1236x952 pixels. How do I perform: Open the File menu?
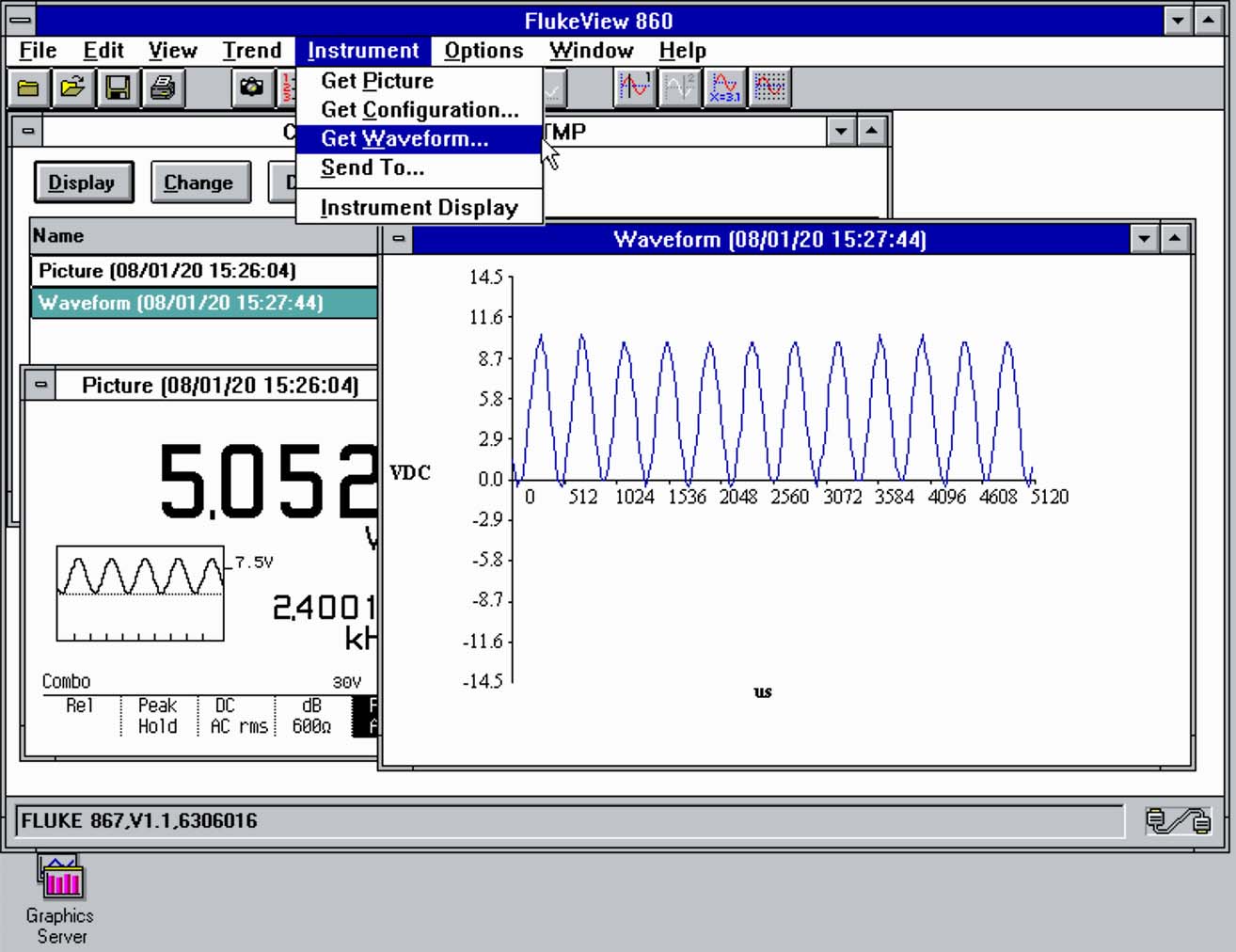[x=38, y=50]
